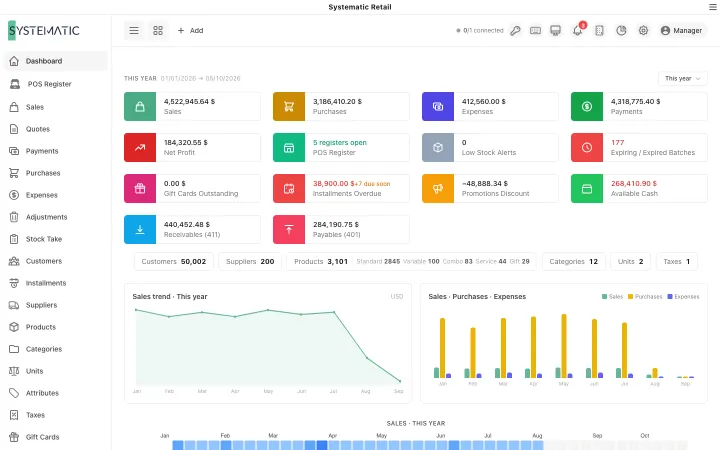Click the Low Stock Alerts box icon
Viewport: 720px width, 450px height.
[x=438, y=147]
